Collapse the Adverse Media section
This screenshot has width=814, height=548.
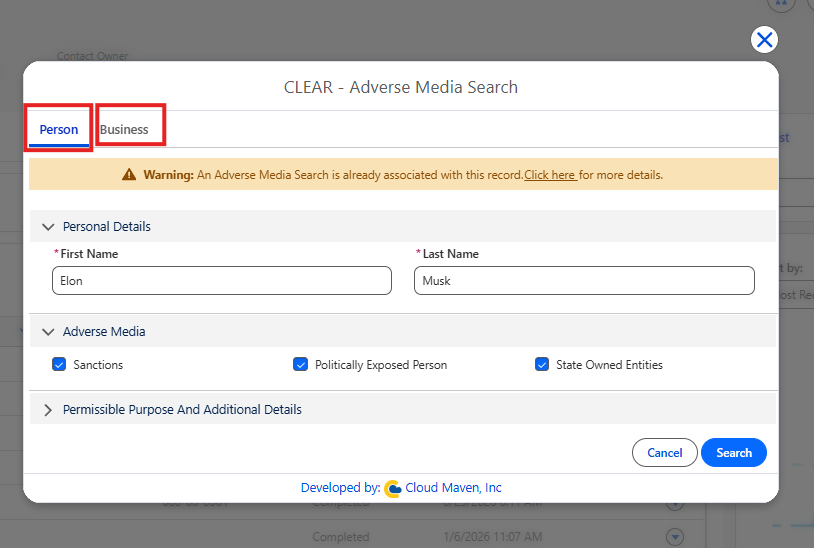click(48, 332)
